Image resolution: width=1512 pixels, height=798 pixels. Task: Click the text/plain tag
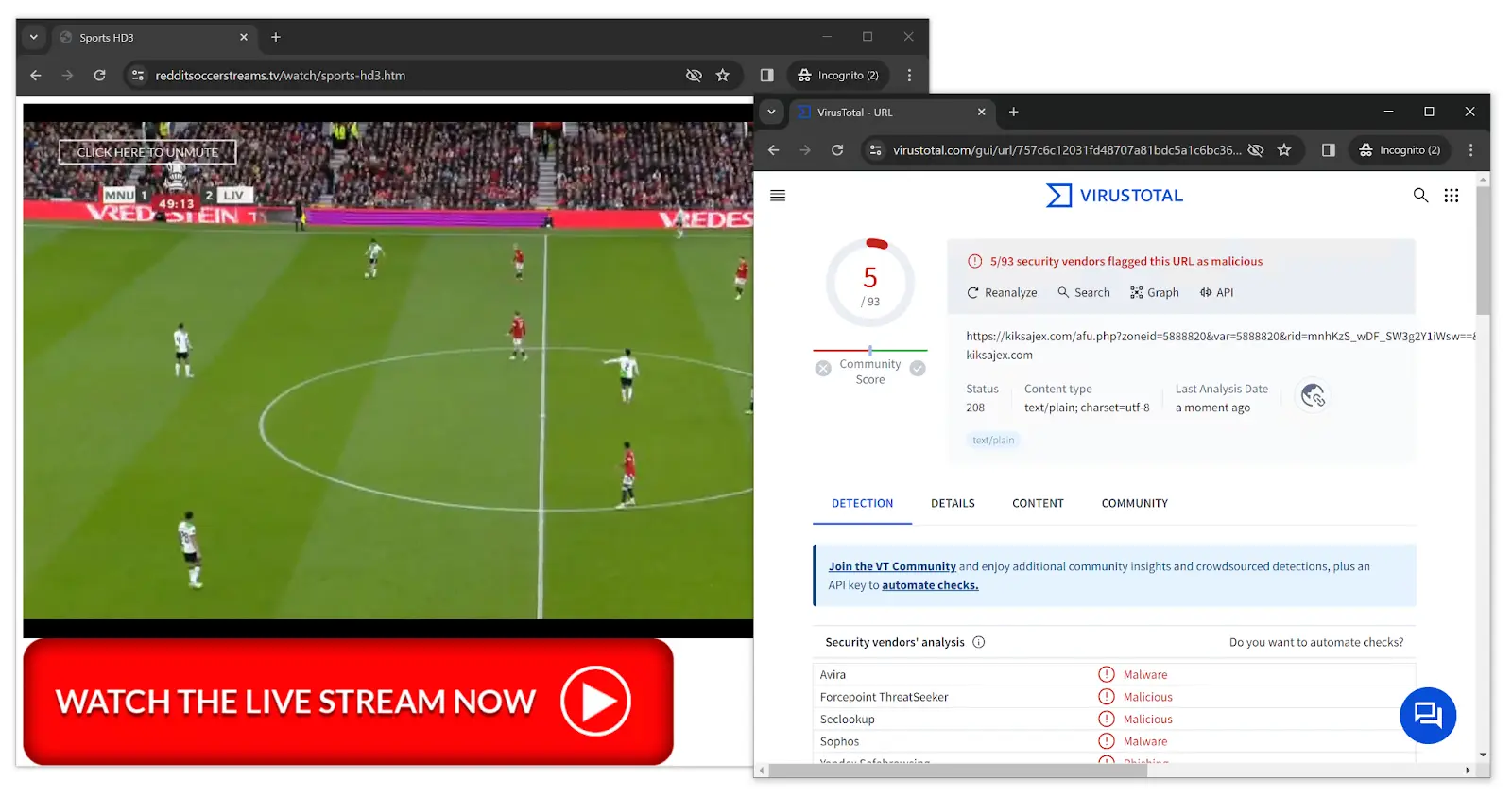click(x=993, y=441)
